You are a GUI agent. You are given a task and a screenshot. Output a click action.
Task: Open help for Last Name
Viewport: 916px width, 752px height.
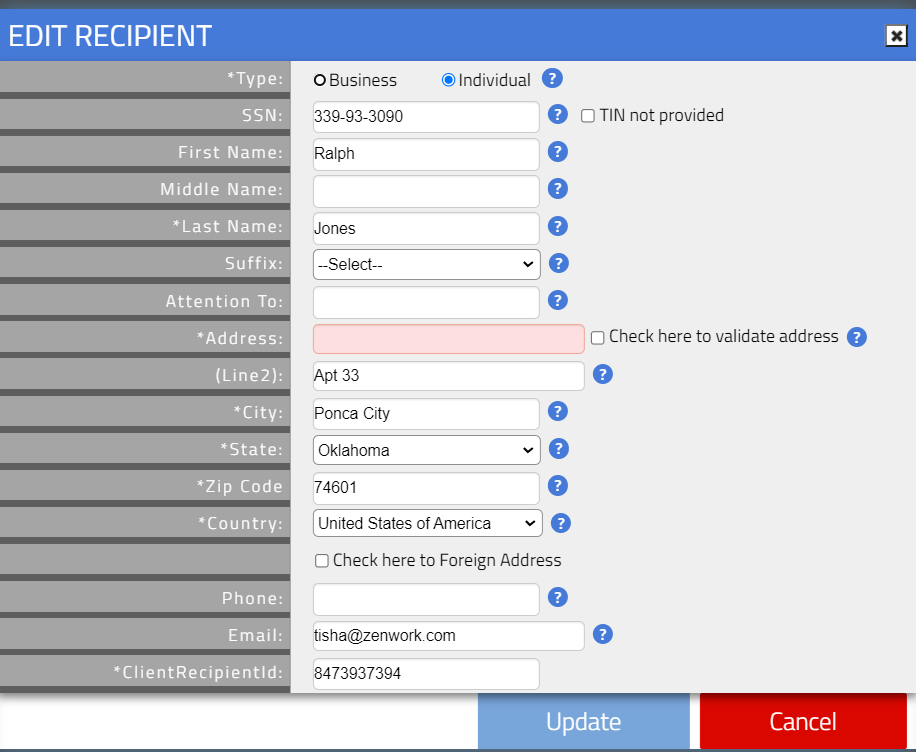(x=557, y=226)
